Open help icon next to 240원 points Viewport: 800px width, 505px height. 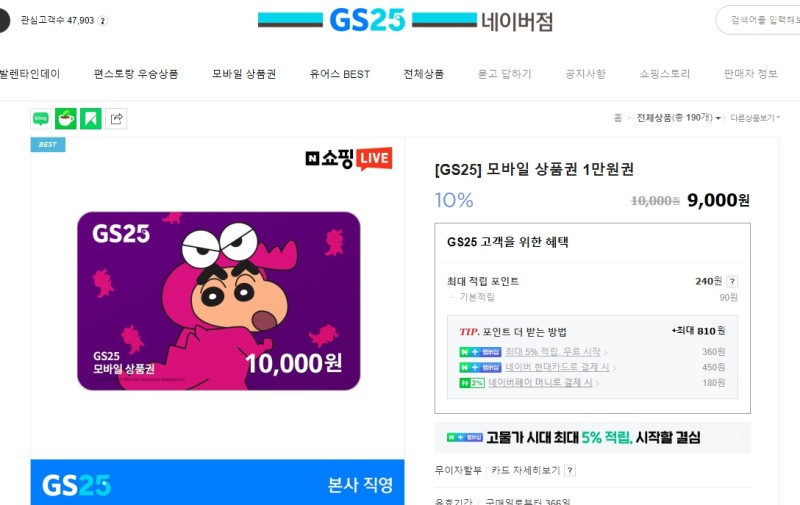(732, 281)
